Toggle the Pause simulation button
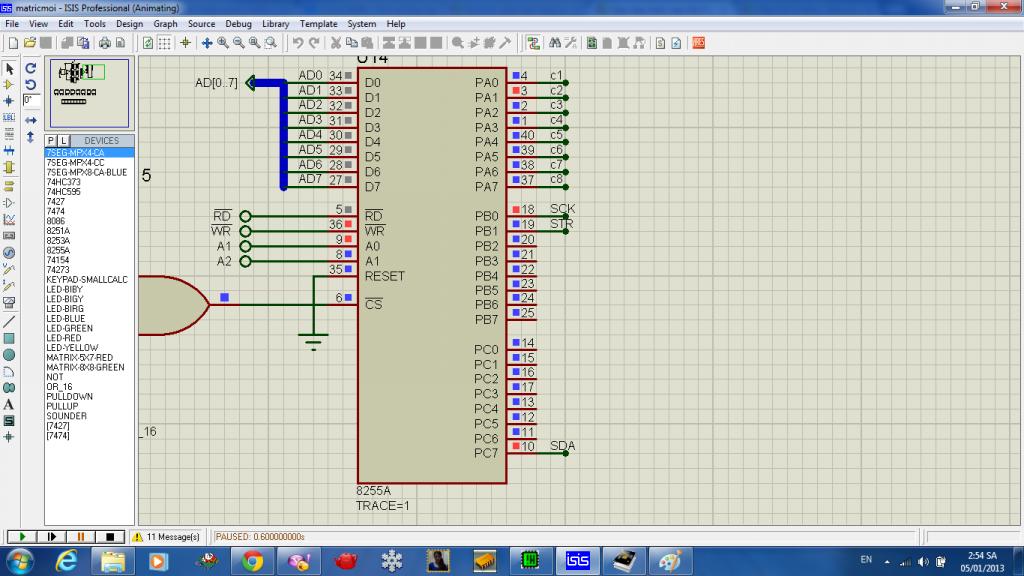Image resolution: width=1024 pixels, height=576 pixels. (x=80, y=537)
